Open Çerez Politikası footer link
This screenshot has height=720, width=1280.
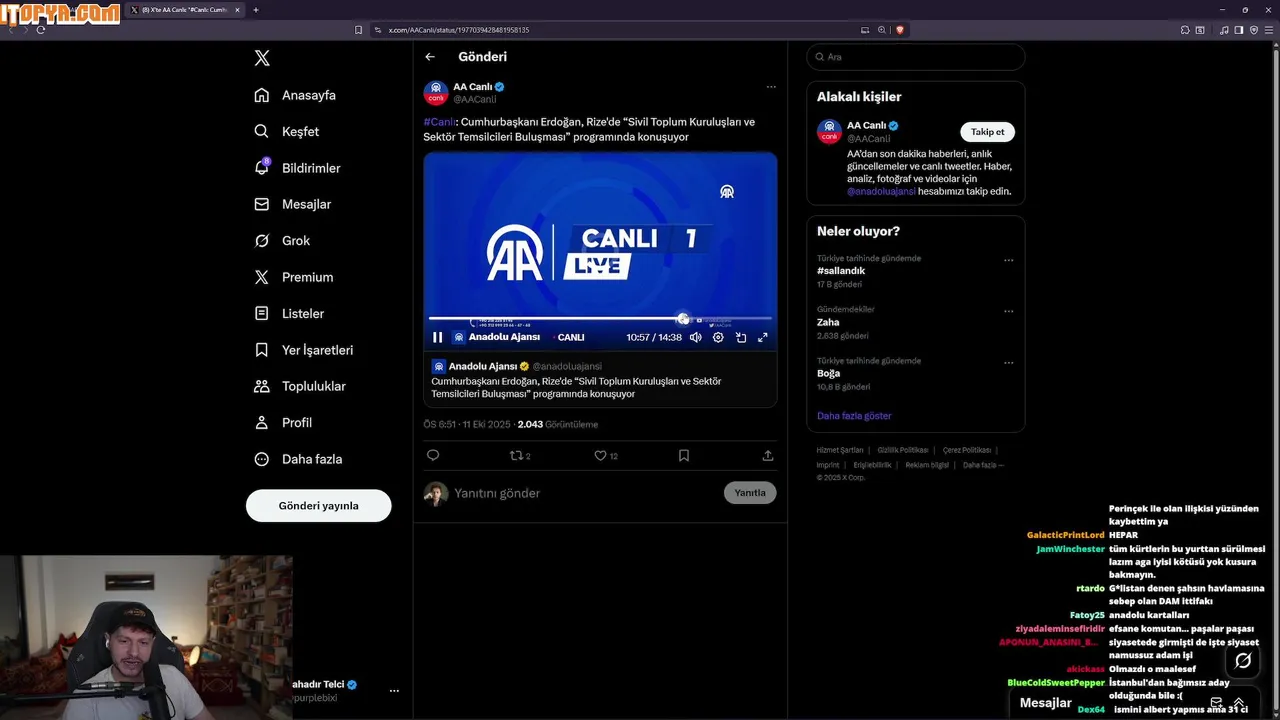[x=967, y=450]
